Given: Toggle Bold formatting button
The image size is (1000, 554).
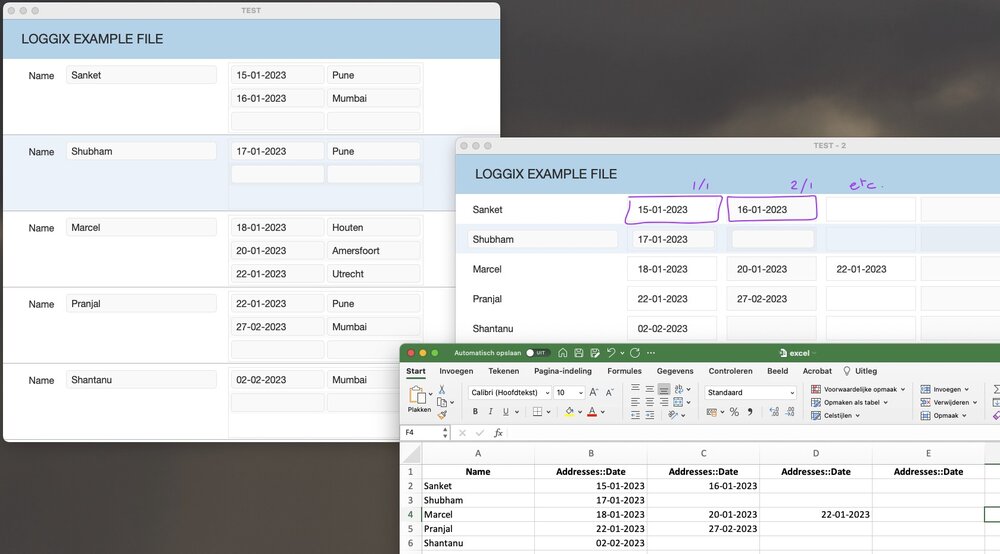Looking at the screenshot, I should click(477, 411).
